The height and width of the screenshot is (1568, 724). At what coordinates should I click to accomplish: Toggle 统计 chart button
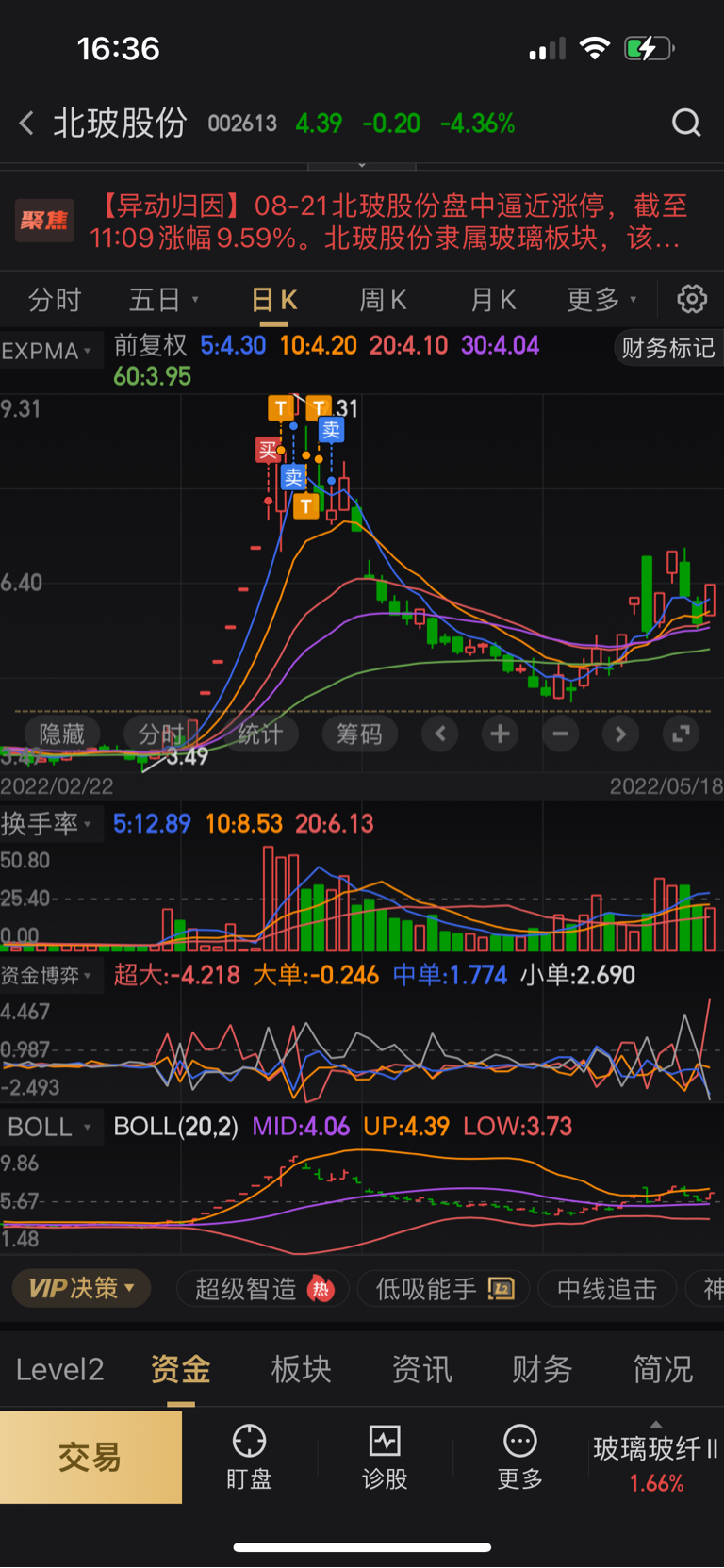(x=260, y=734)
